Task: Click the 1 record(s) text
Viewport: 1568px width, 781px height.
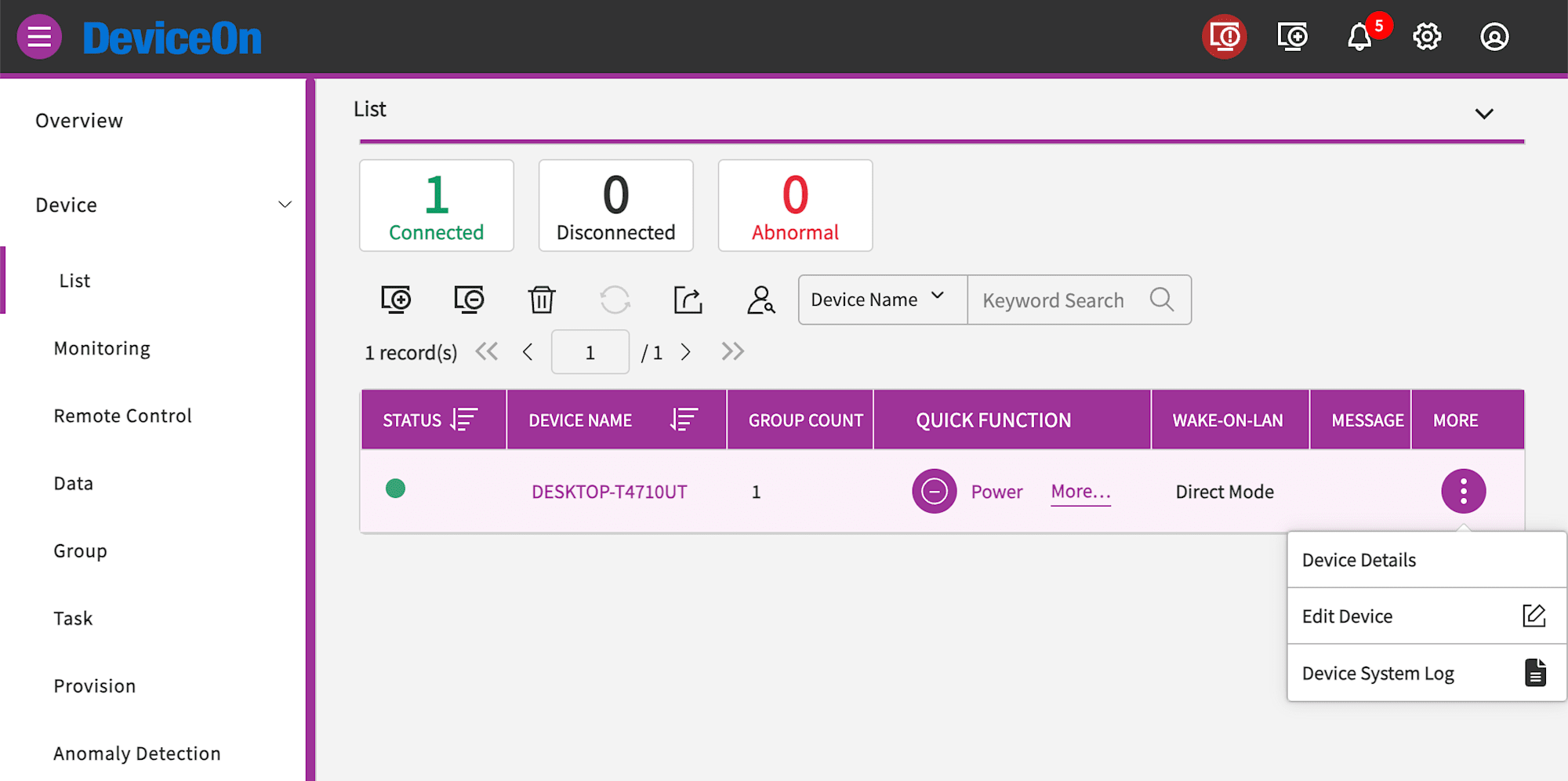Action: tap(411, 353)
